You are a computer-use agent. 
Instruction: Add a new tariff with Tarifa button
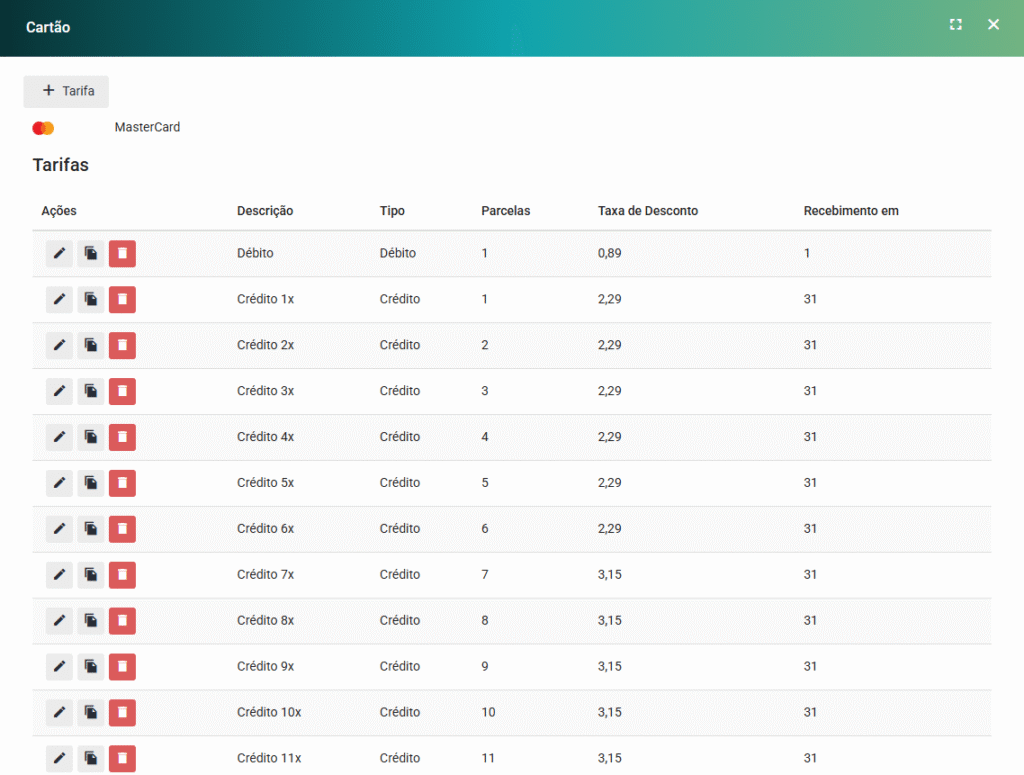[66, 91]
